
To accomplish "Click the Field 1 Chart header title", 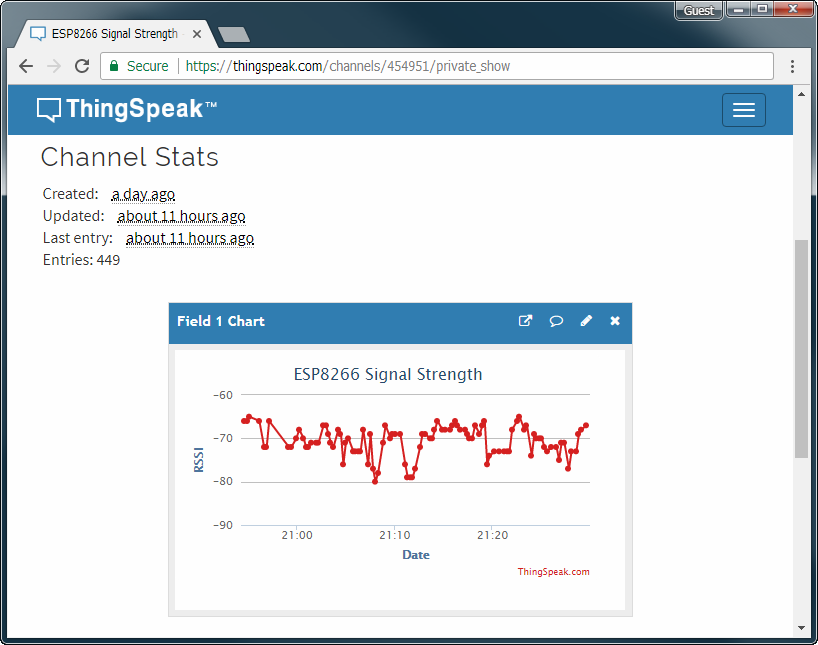I will [221, 321].
